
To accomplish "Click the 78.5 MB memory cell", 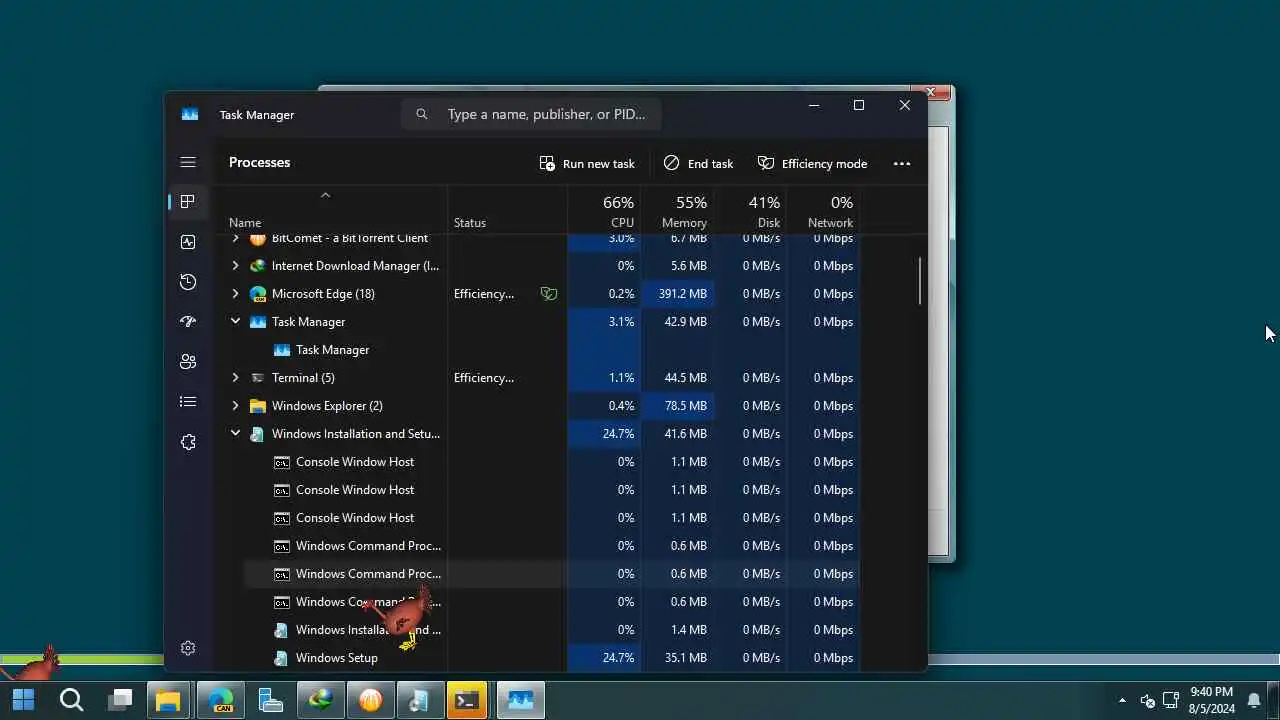I will click(677, 406).
